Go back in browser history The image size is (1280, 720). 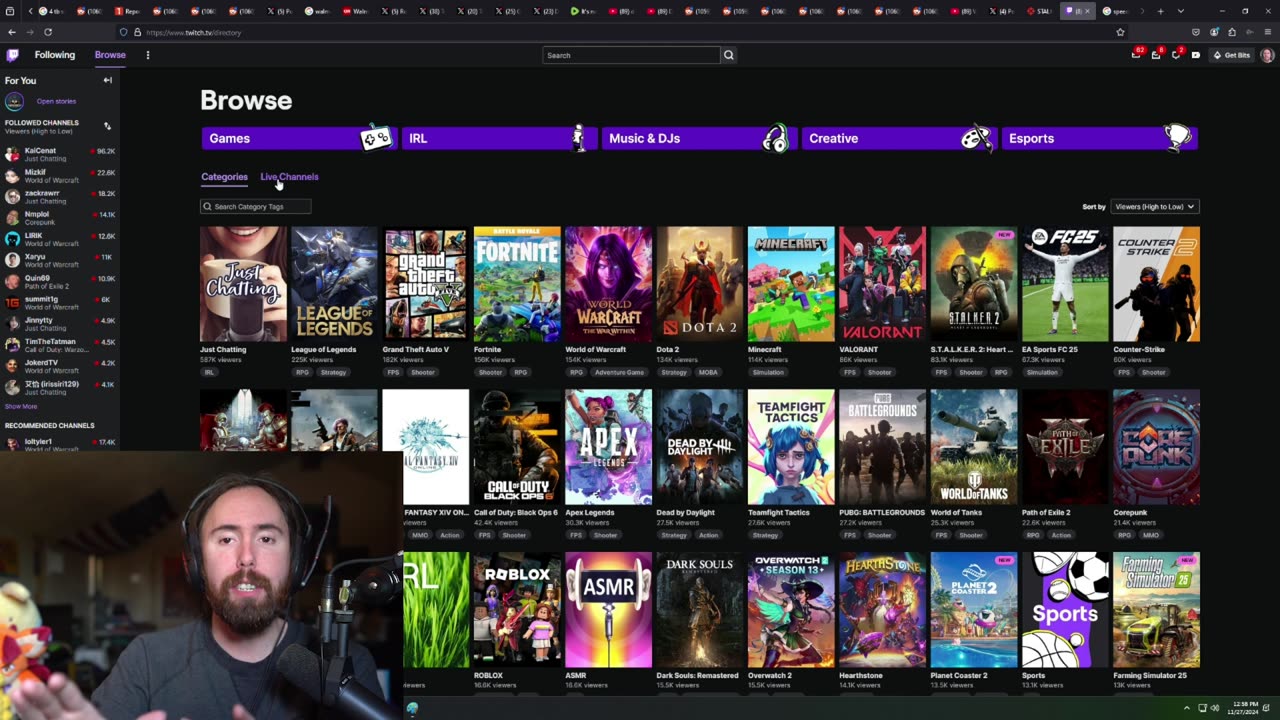tap(11, 32)
